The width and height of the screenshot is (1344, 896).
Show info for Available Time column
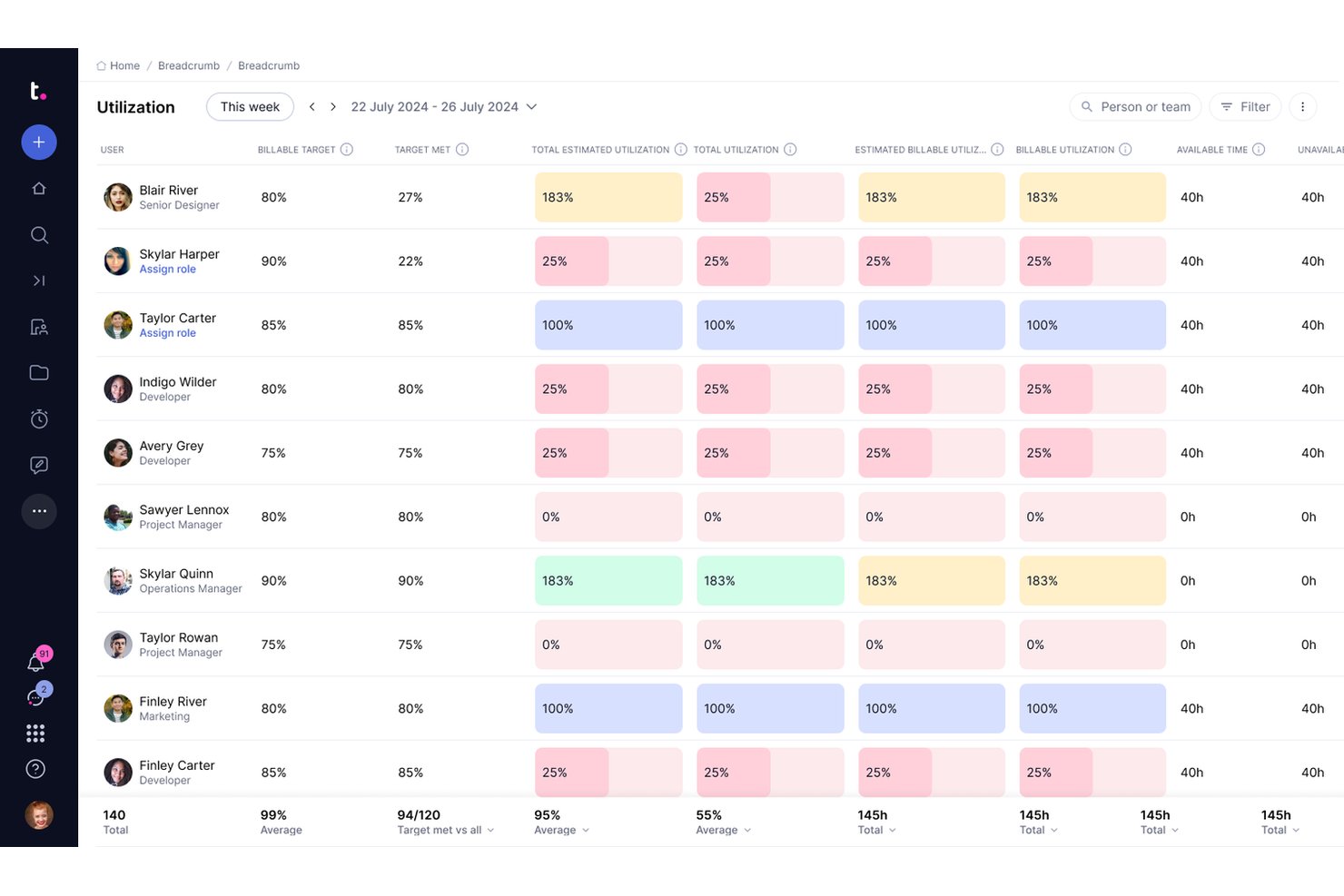click(x=1259, y=150)
